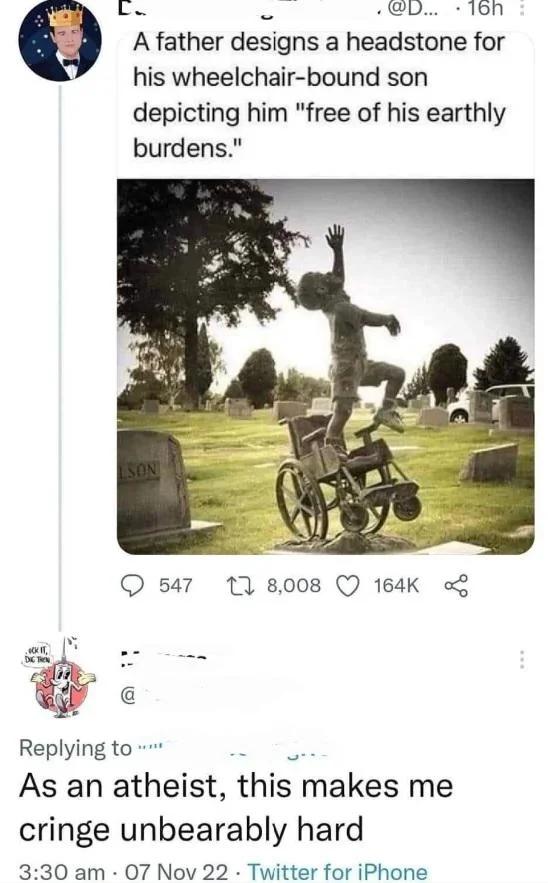This screenshot has width=548, height=883.
Task: Open the Twitter for iPhone link
Action: click(x=337, y=872)
